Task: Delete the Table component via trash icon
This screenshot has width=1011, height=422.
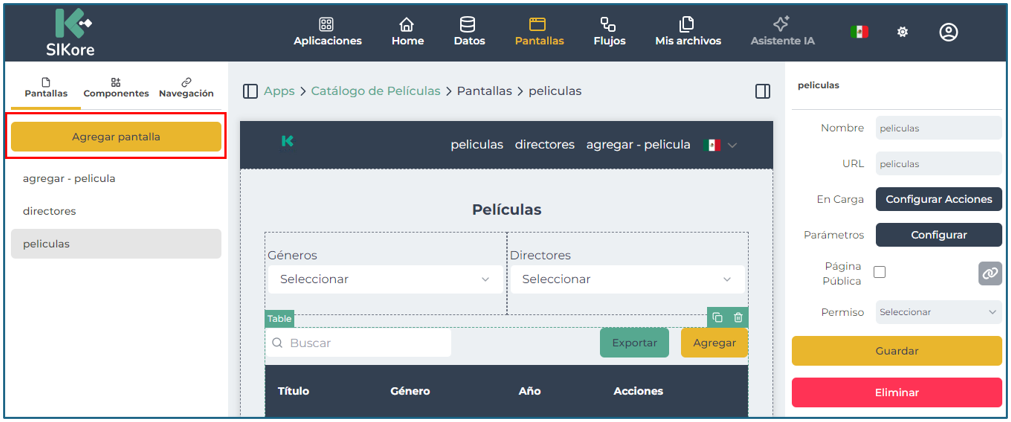Action: point(738,318)
